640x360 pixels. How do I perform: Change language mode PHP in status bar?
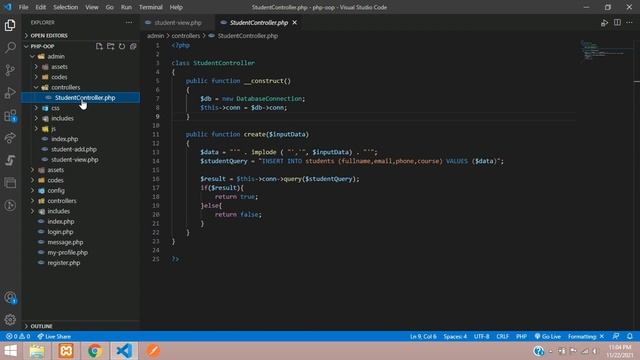(x=521, y=336)
